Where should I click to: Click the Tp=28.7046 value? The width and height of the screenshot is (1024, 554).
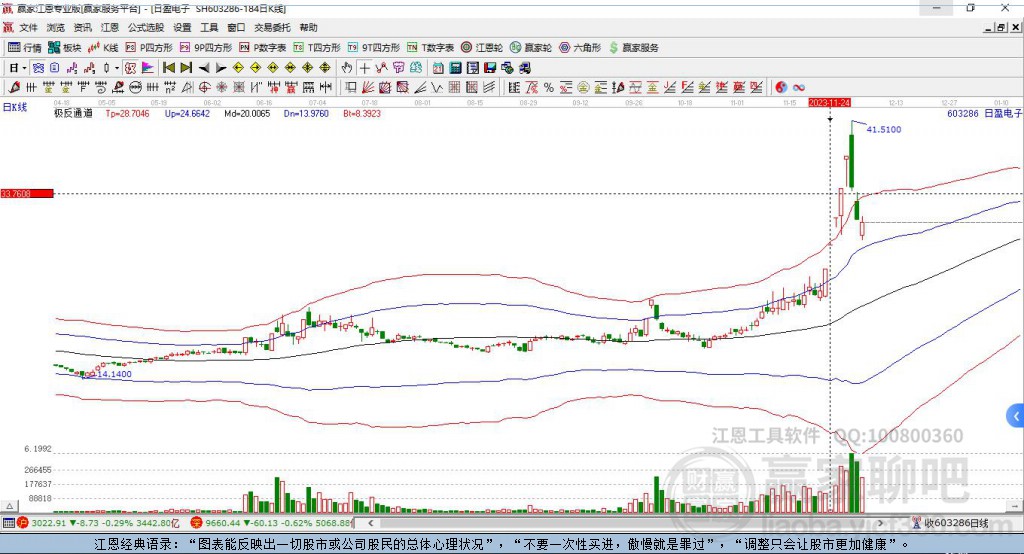pos(127,114)
